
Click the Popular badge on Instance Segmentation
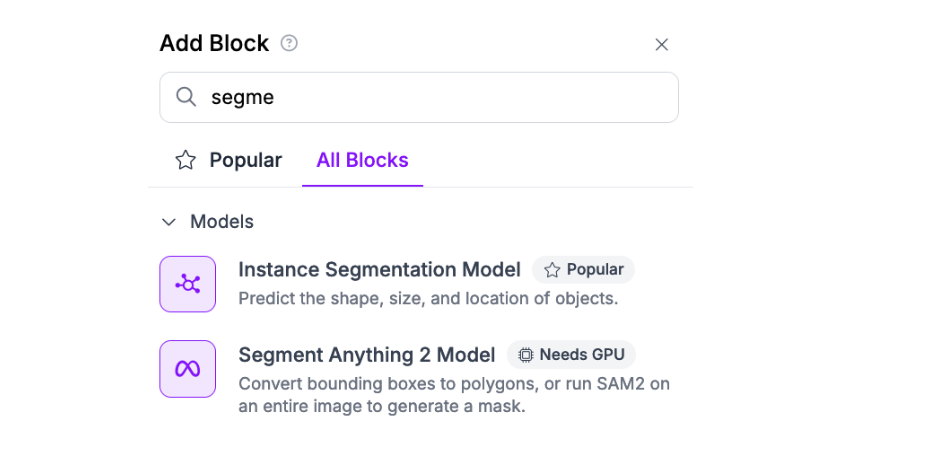tap(584, 269)
